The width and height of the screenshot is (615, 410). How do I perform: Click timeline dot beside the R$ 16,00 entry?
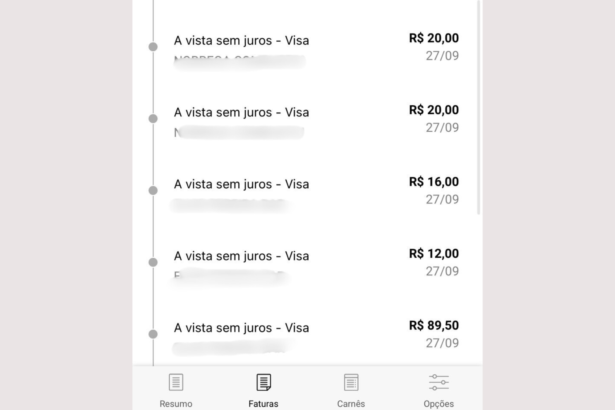pyautogui.click(x=153, y=190)
